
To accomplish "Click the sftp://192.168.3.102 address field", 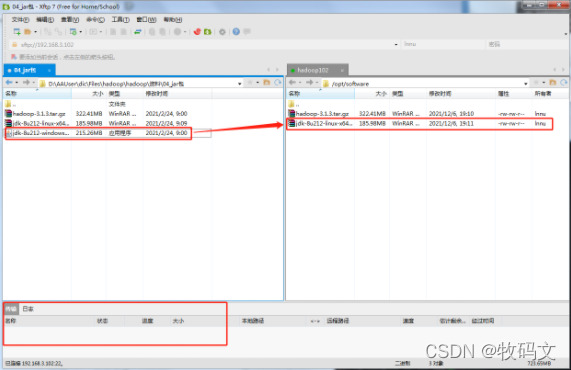I will (x=204, y=44).
